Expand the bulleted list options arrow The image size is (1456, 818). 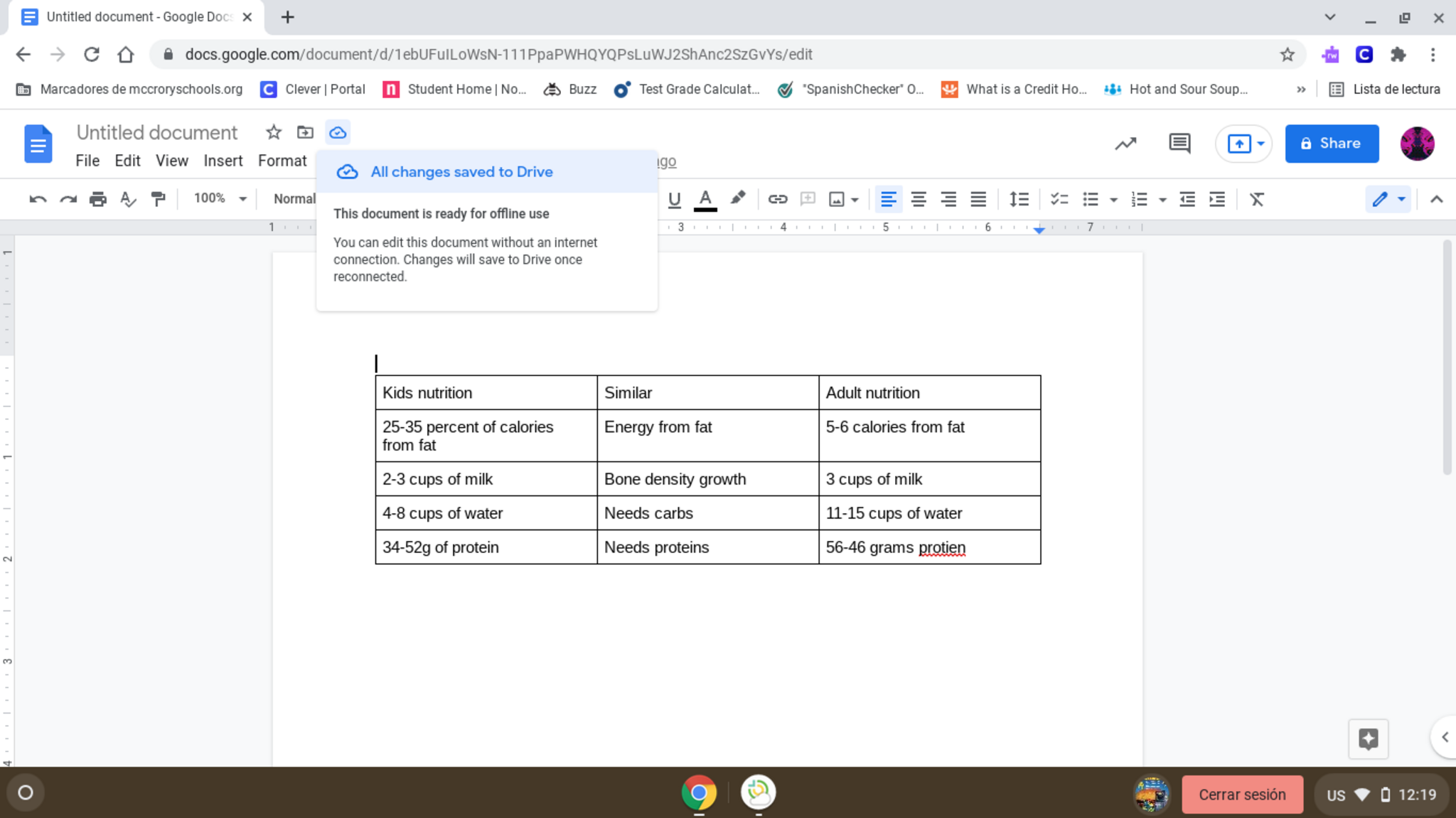pos(1113,200)
